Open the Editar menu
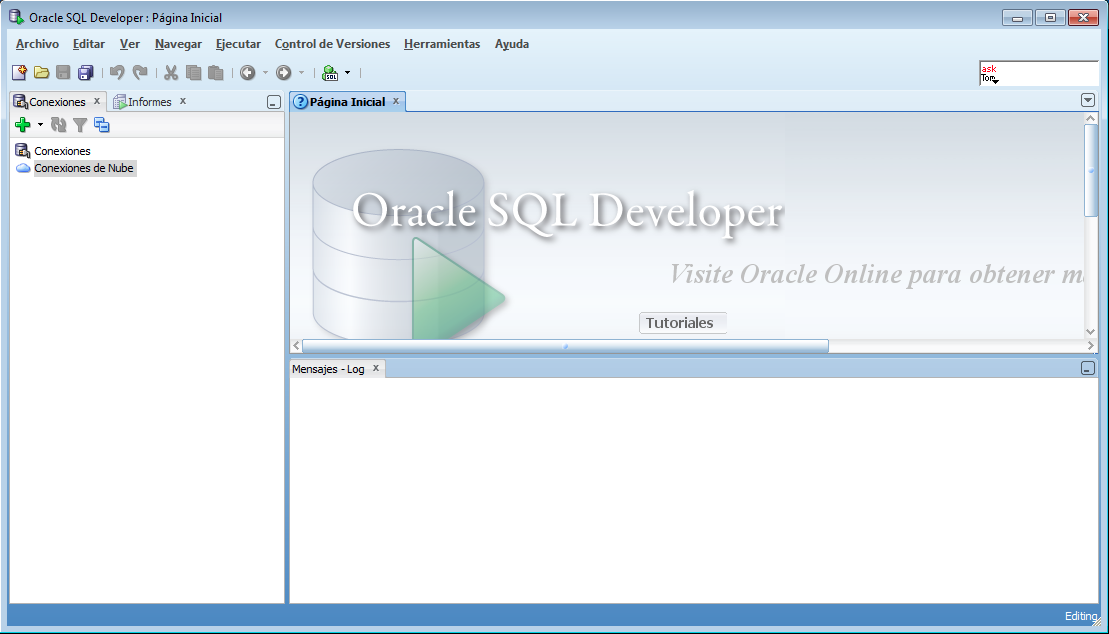This screenshot has height=634, width=1109. (89, 44)
